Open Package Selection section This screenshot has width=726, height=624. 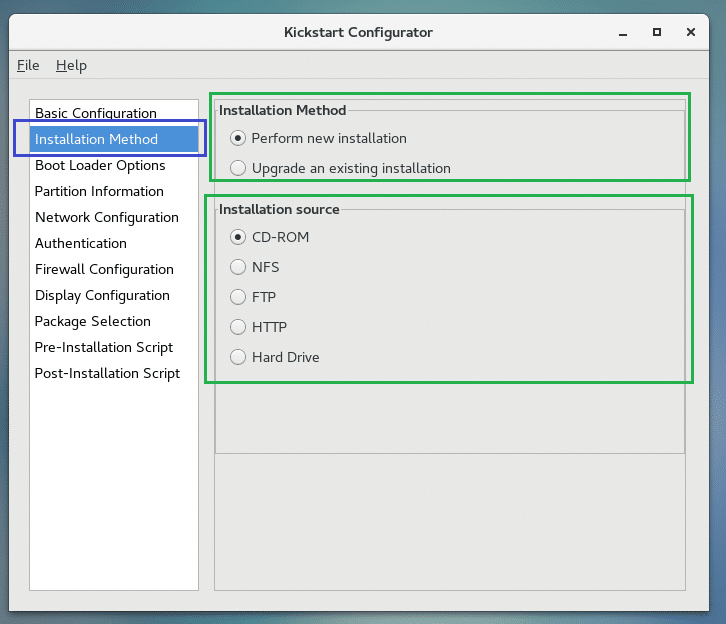pos(93,321)
